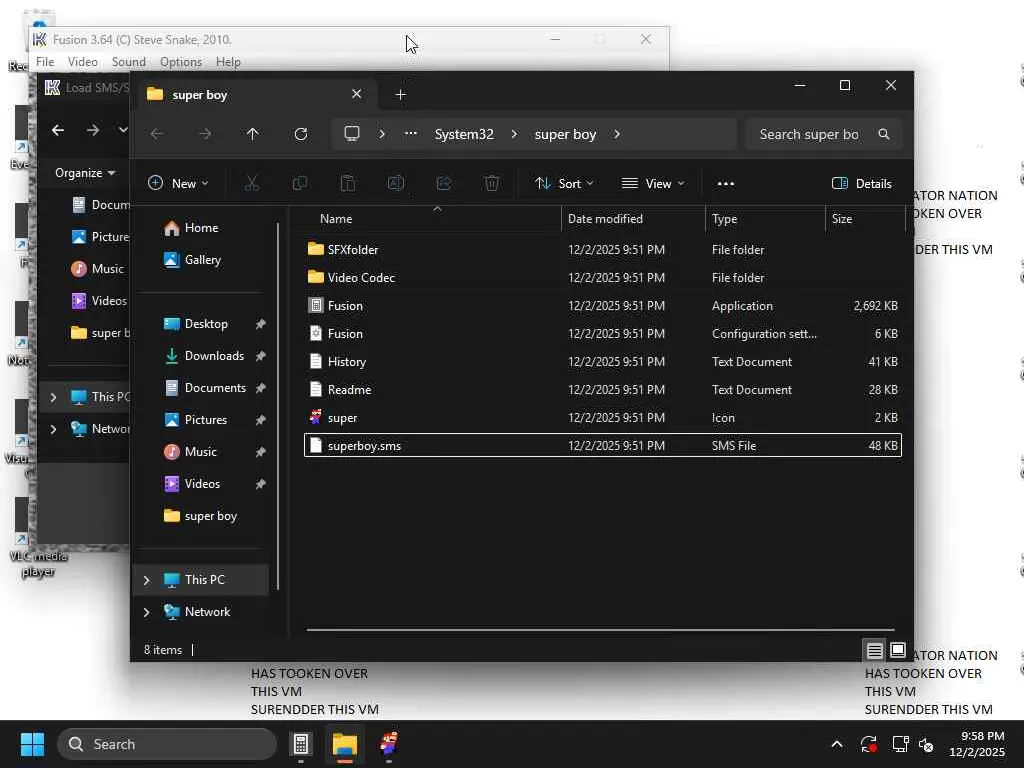
Task: Open the Sort dropdown
Action: pos(564,184)
